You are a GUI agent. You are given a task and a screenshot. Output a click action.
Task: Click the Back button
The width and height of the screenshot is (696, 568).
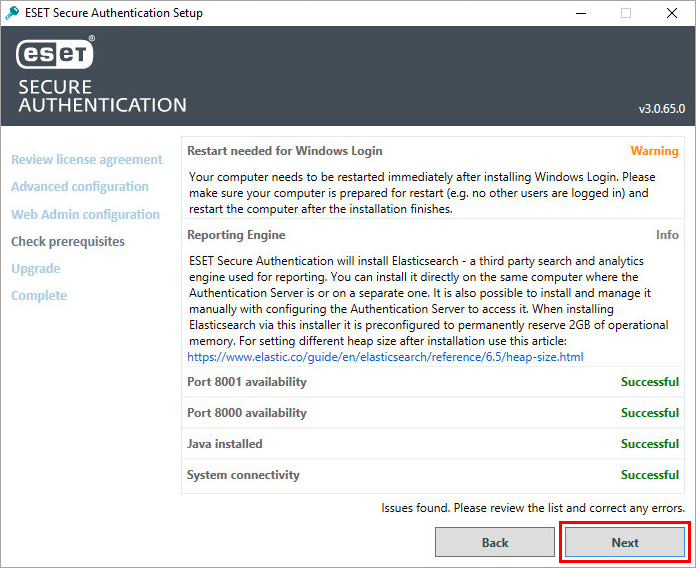point(495,542)
